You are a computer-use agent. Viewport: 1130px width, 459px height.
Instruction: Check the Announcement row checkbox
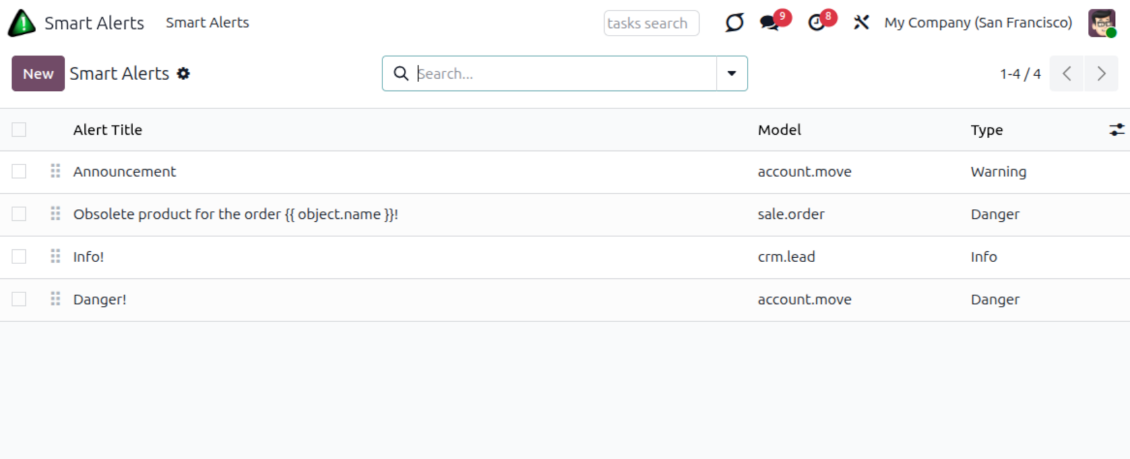pos(19,172)
